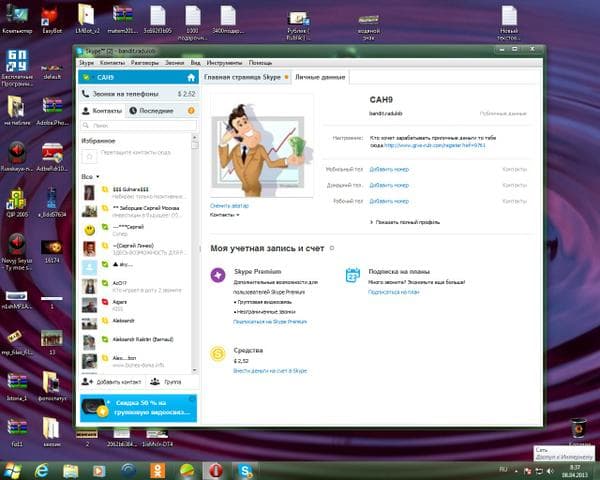Click Подписаться на Skype Premium link
This screenshot has width=600, height=480.
(x=270, y=322)
